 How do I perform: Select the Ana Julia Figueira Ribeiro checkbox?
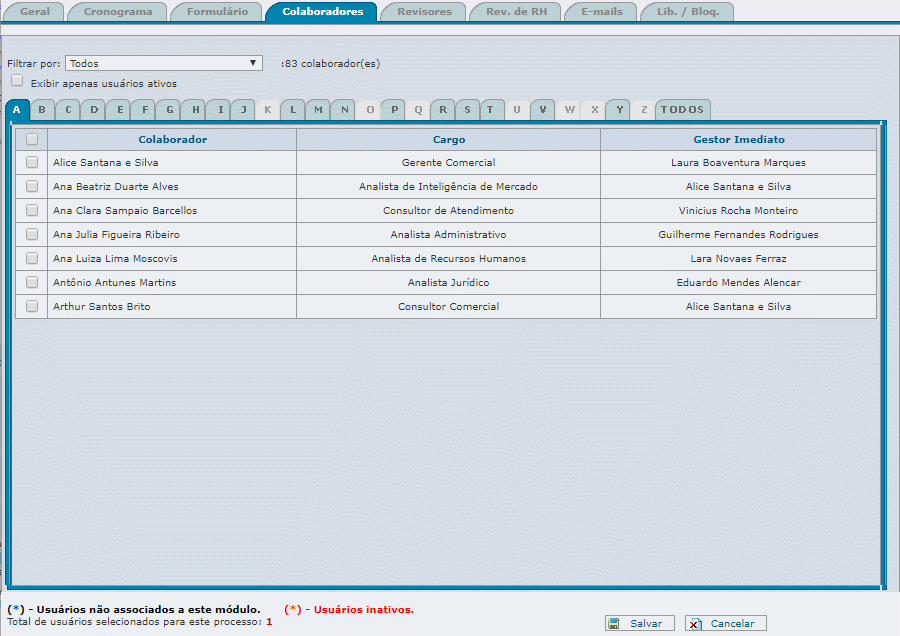[32, 234]
